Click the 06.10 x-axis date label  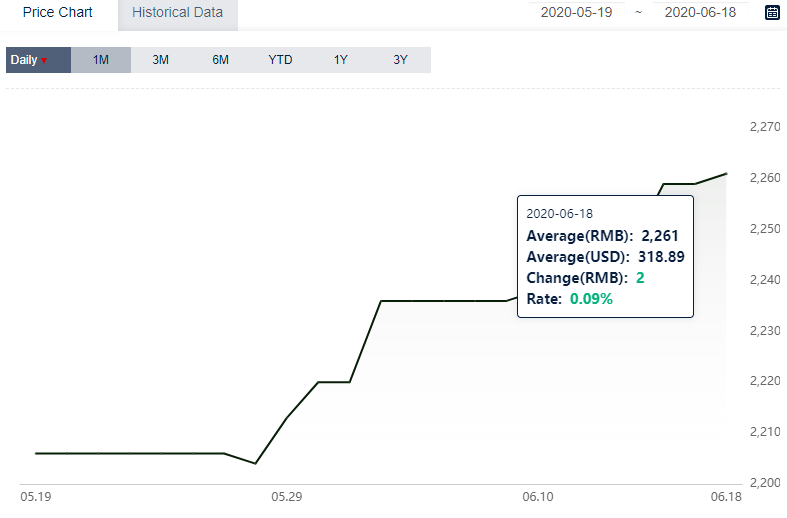538,497
